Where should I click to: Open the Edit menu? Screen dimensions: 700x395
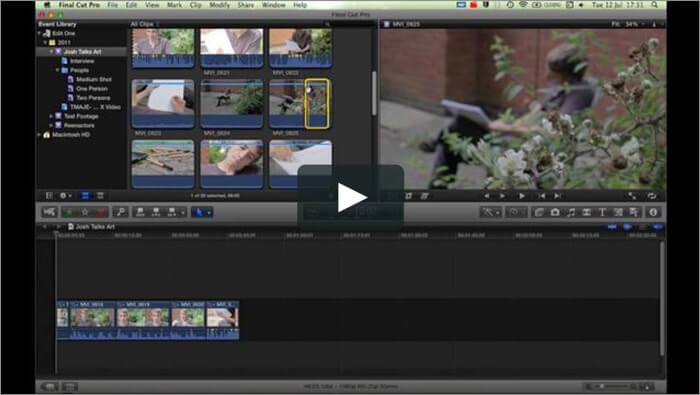click(131, 5)
